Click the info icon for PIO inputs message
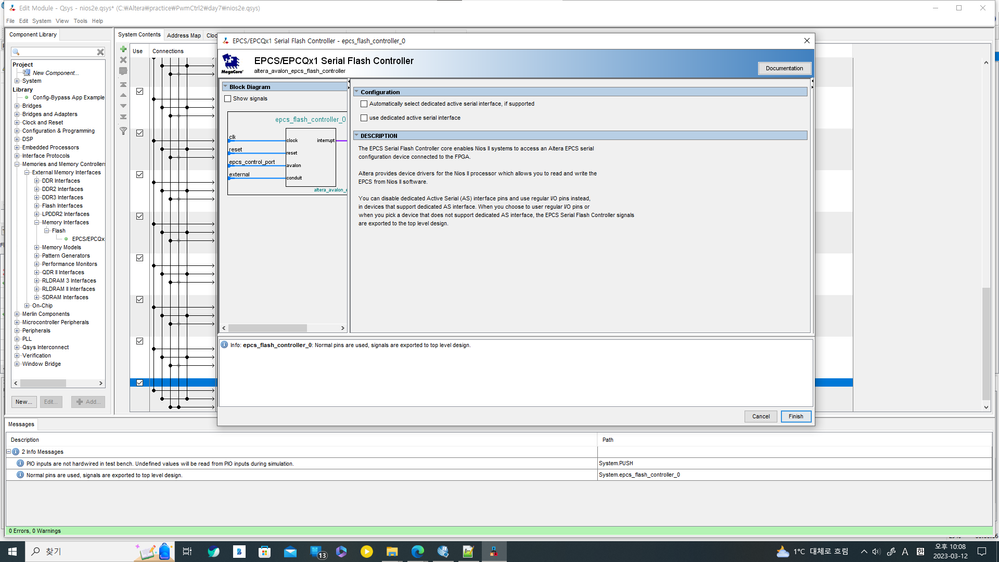The height and width of the screenshot is (562, 999). point(20,463)
